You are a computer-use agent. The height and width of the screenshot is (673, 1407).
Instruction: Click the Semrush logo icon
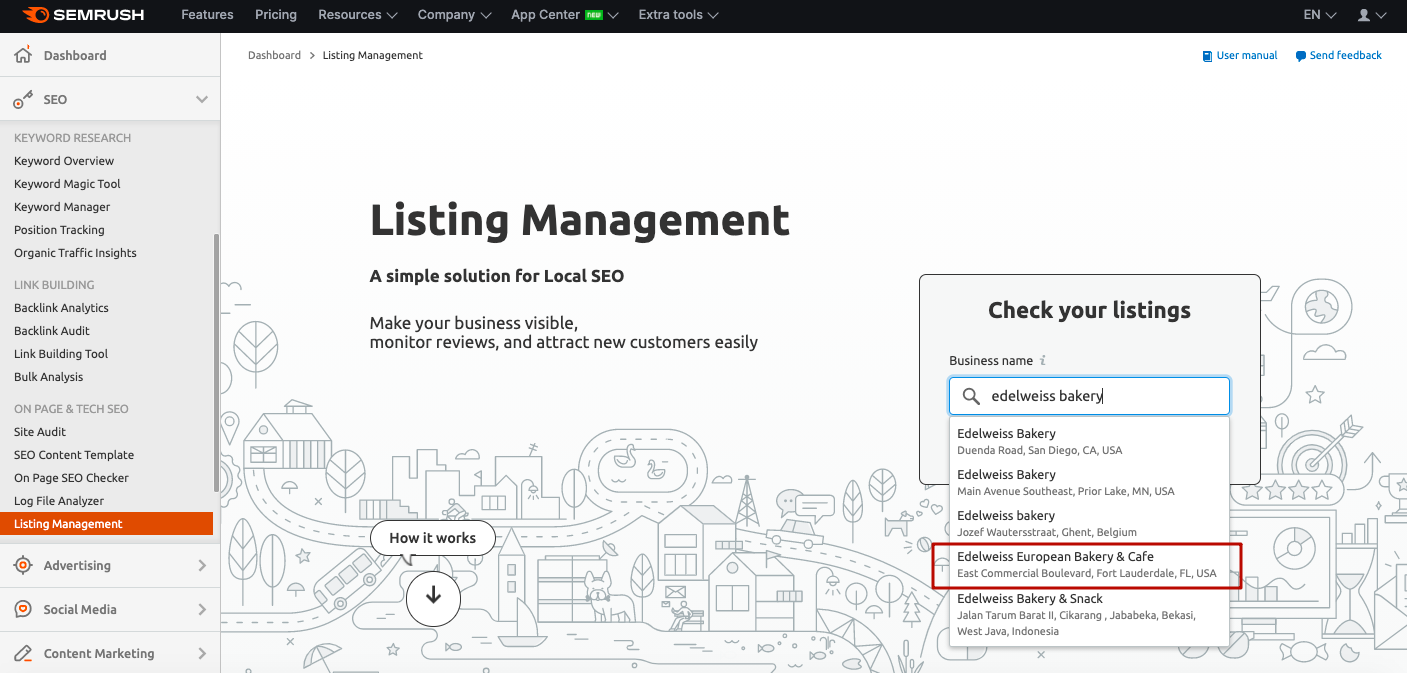[36, 15]
